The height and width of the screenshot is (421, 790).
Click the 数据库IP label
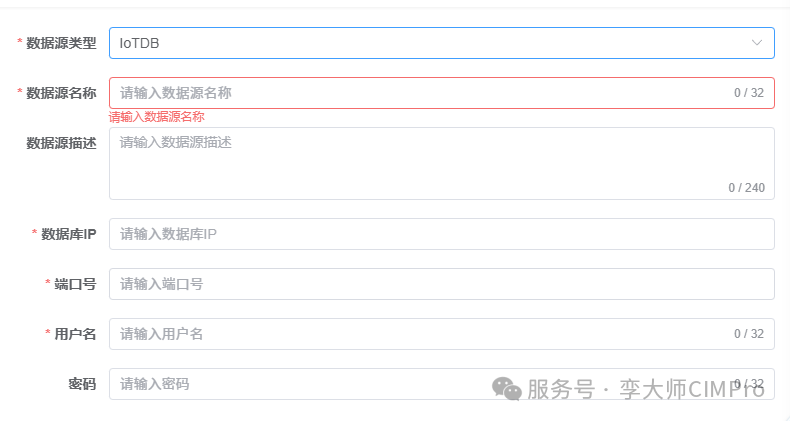[69, 234]
